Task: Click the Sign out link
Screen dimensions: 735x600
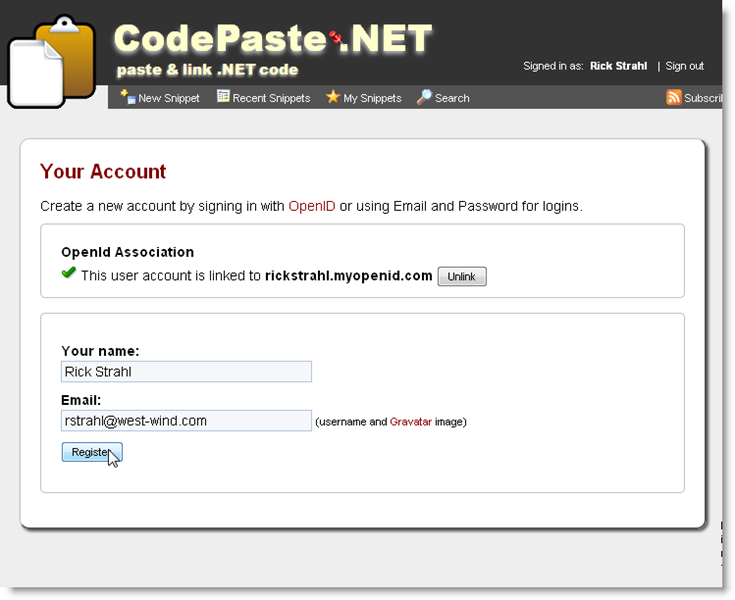Action: (684, 66)
